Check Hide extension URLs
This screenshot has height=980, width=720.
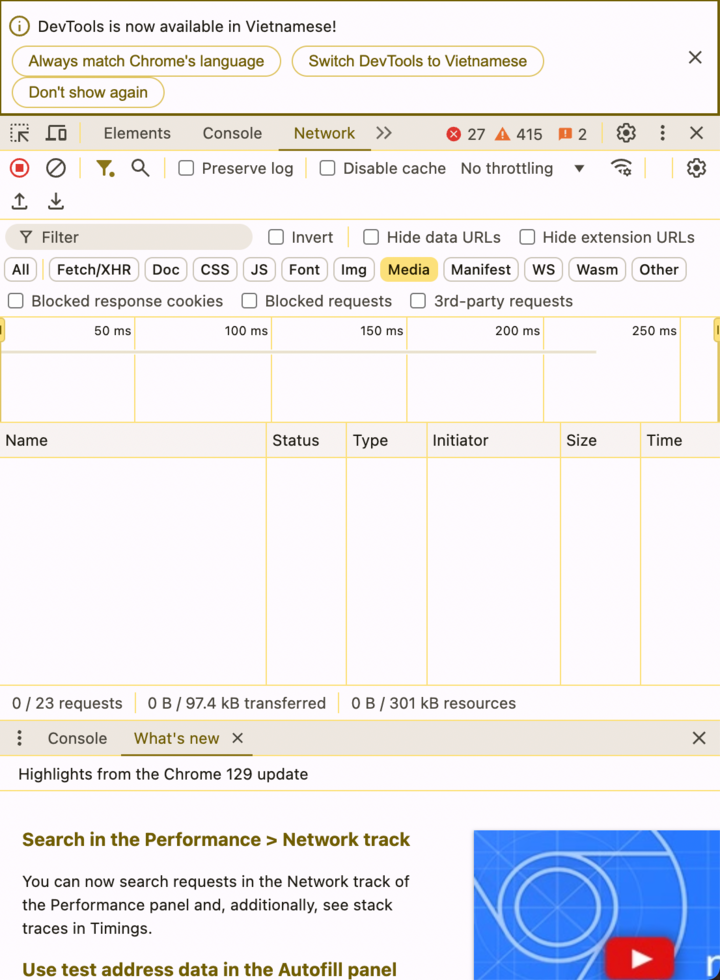(x=528, y=238)
